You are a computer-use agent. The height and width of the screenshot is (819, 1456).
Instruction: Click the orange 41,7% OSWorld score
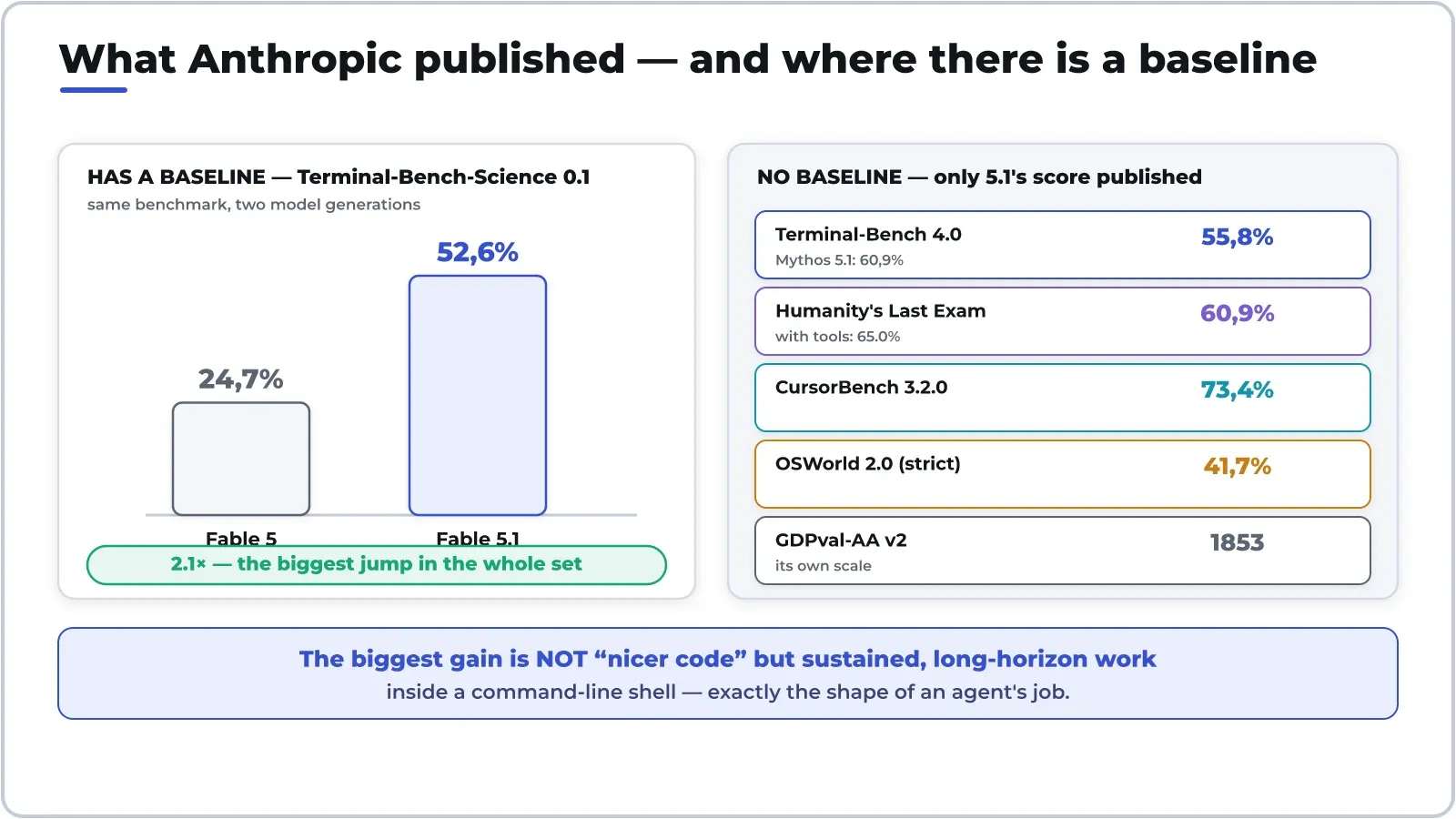pos(1237,466)
